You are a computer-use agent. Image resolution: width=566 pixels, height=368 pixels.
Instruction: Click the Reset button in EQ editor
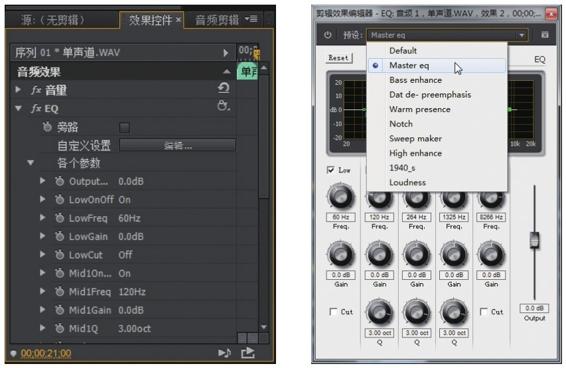click(x=339, y=58)
